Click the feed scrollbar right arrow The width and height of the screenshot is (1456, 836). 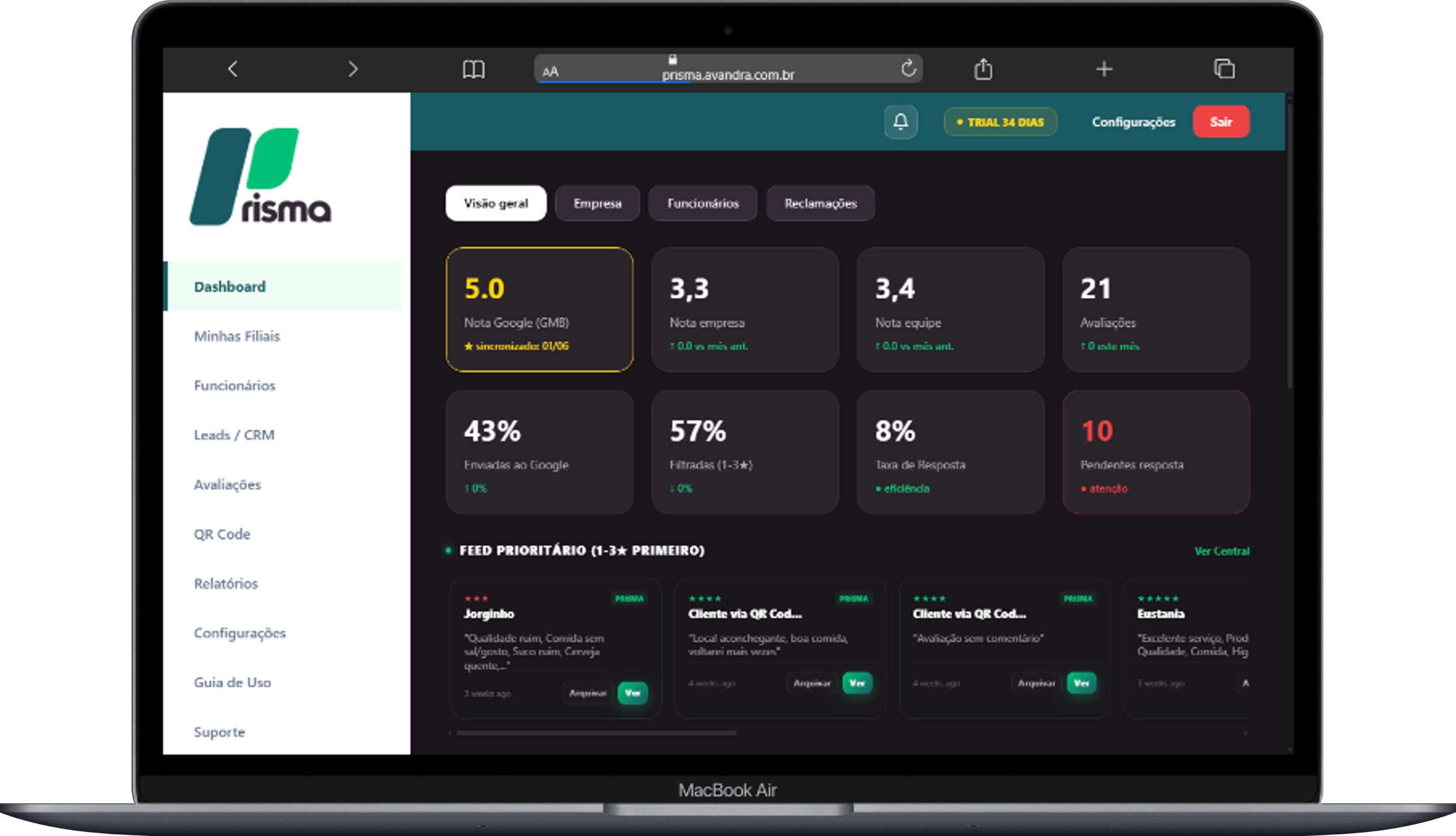pyautogui.click(x=1245, y=733)
